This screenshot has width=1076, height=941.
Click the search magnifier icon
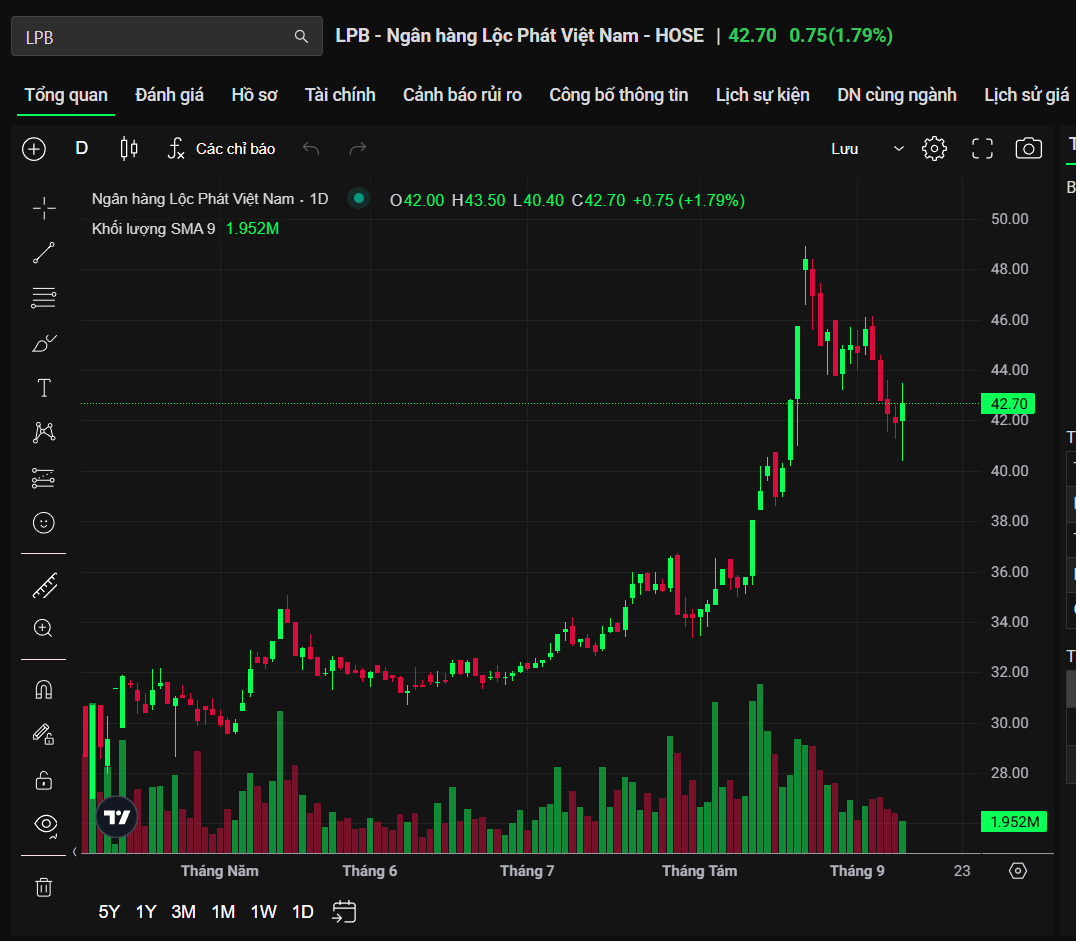tap(301, 36)
